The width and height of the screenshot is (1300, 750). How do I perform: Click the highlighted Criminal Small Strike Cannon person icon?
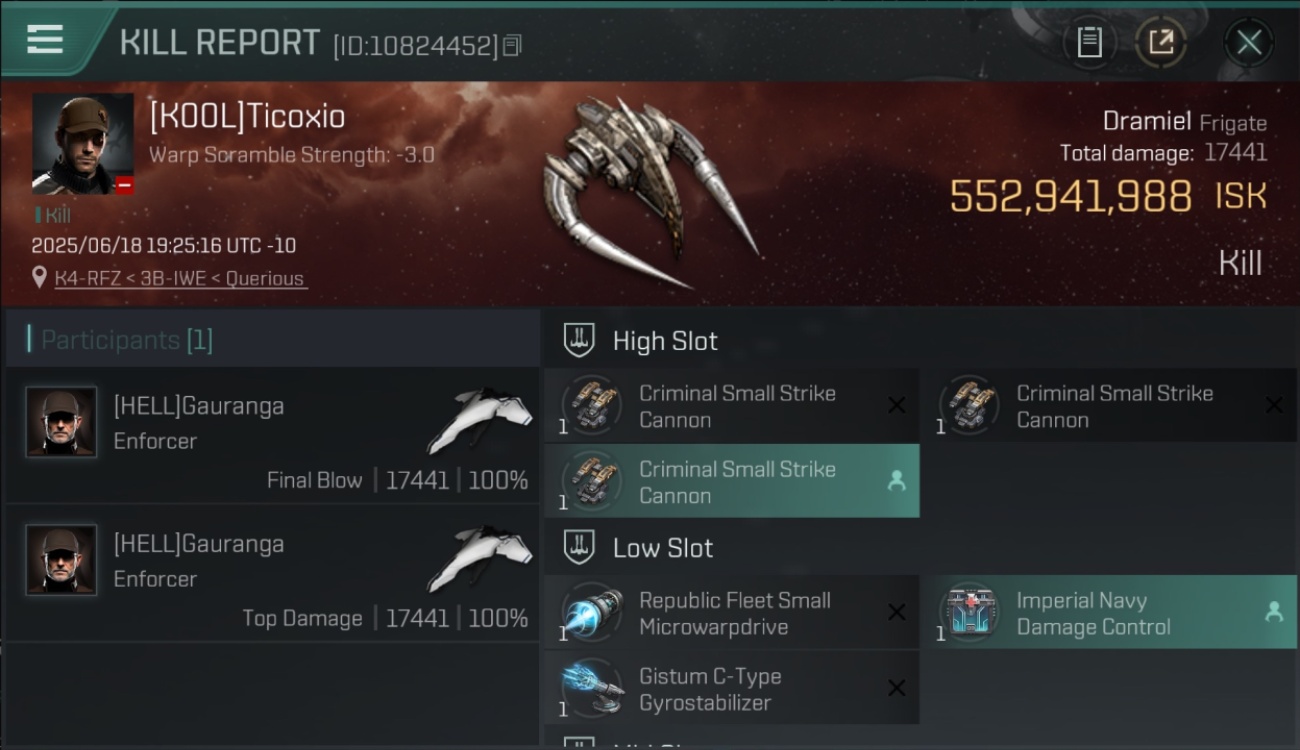(x=897, y=481)
